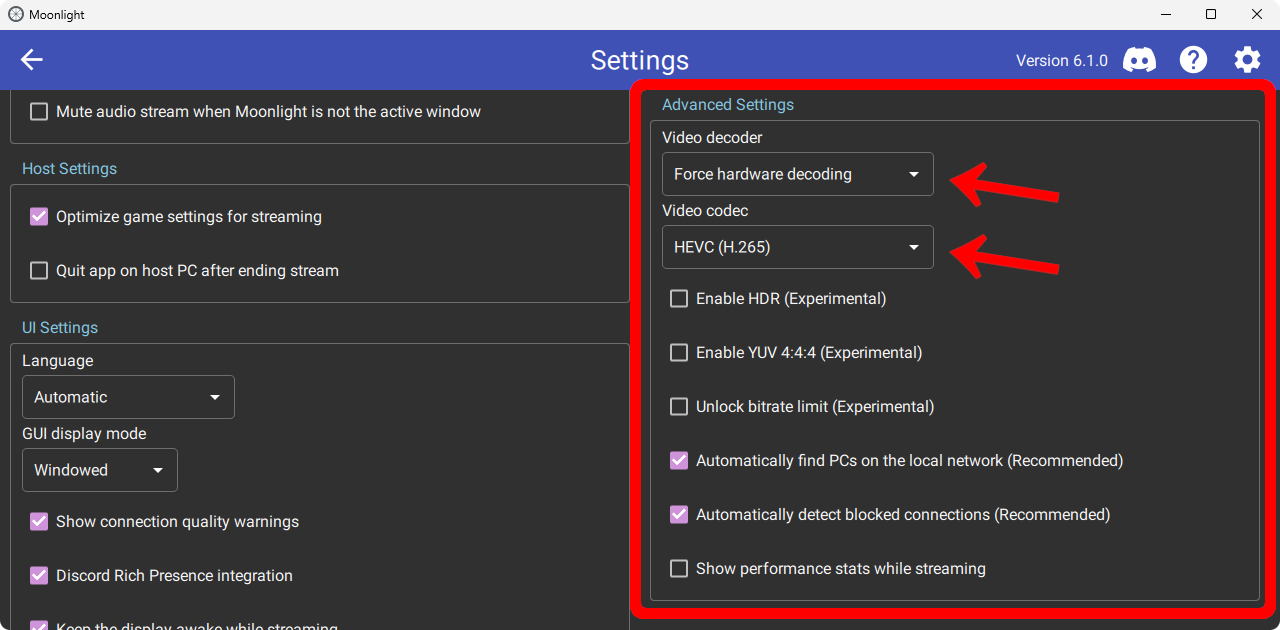Viewport: 1280px width, 630px height.
Task: Click the Host Settings heading
Action: click(x=70, y=169)
